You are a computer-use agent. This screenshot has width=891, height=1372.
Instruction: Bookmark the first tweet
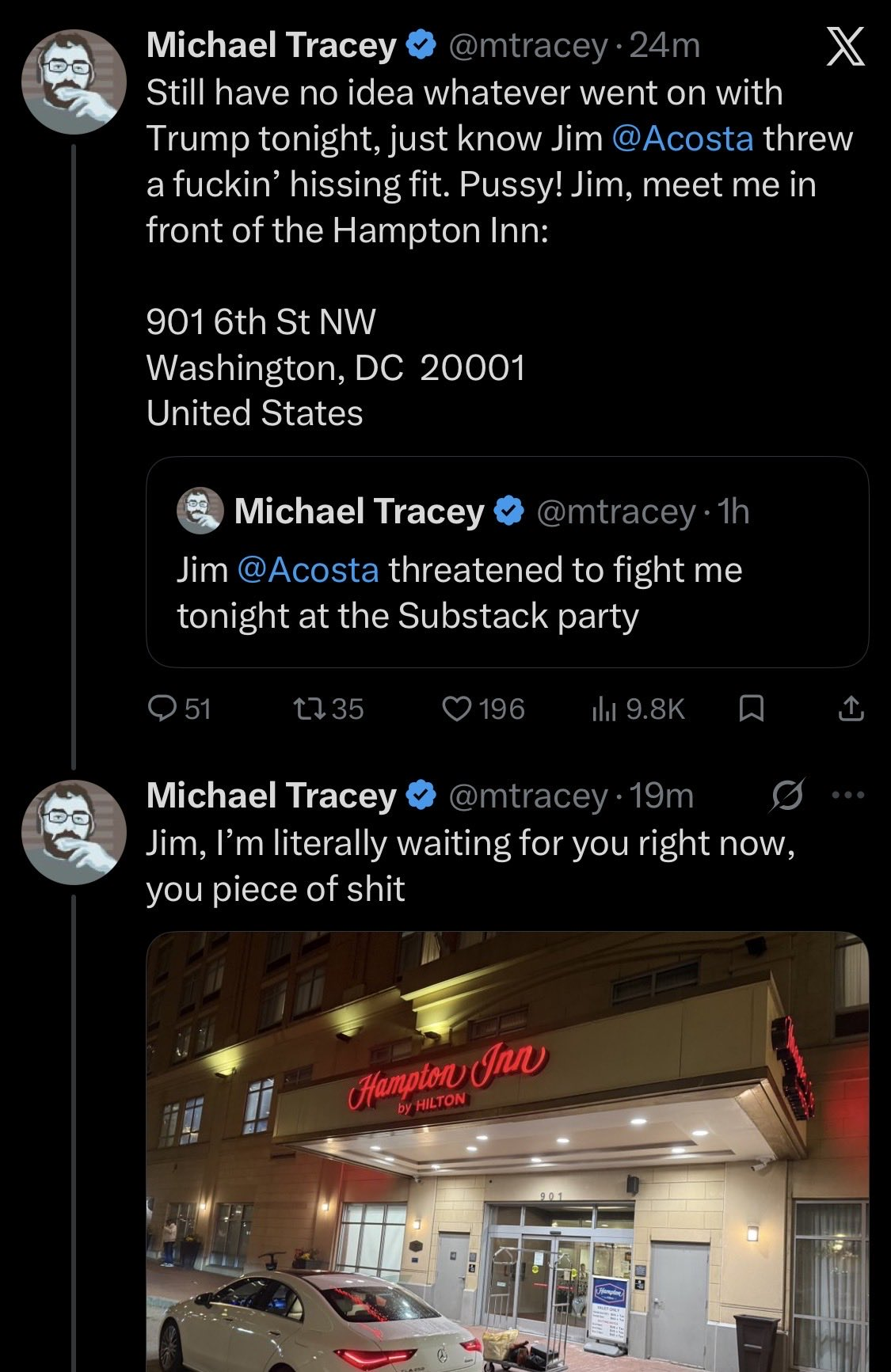pyautogui.click(x=751, y=709)
